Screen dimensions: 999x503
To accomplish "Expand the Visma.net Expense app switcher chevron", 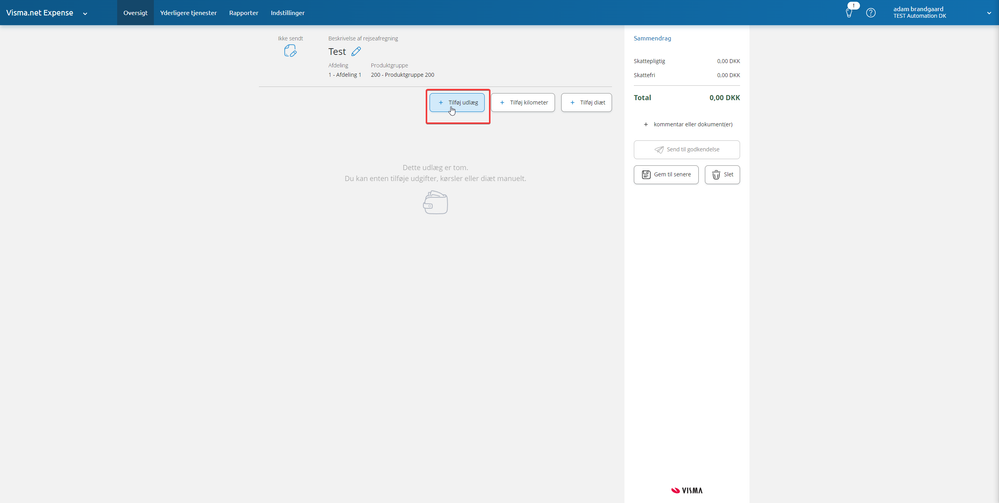I will [85, 13].
